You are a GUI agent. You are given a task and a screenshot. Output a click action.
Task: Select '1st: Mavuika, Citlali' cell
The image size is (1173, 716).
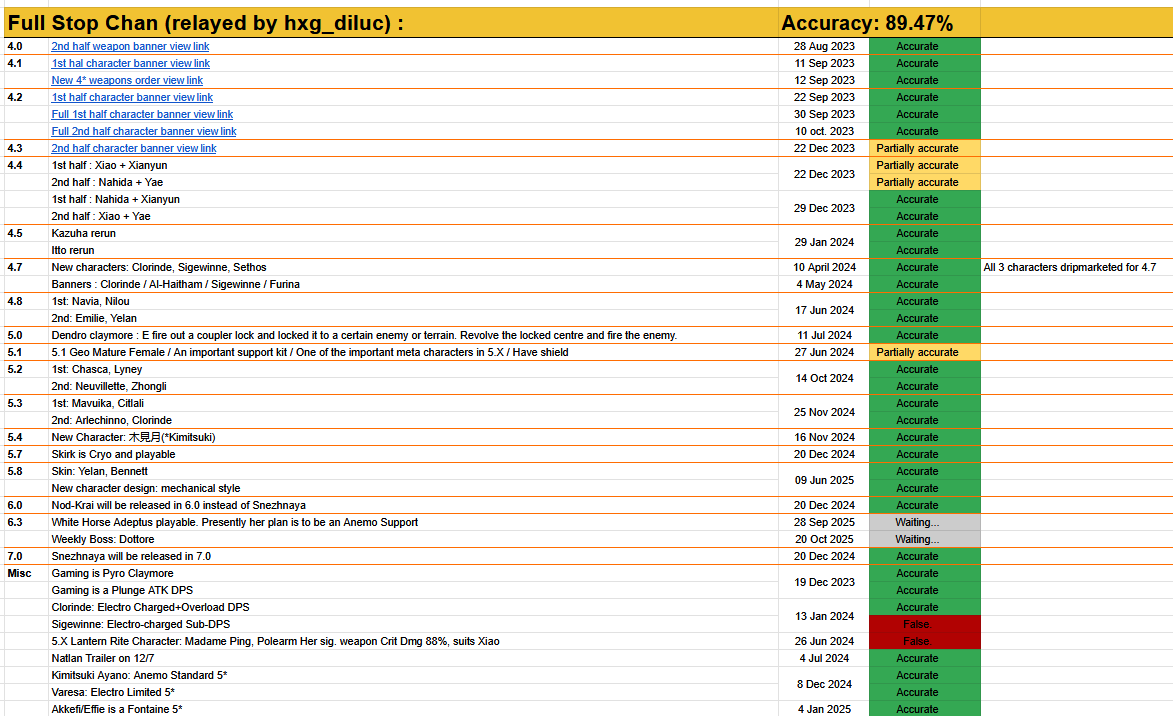click(x=413, y=403)
